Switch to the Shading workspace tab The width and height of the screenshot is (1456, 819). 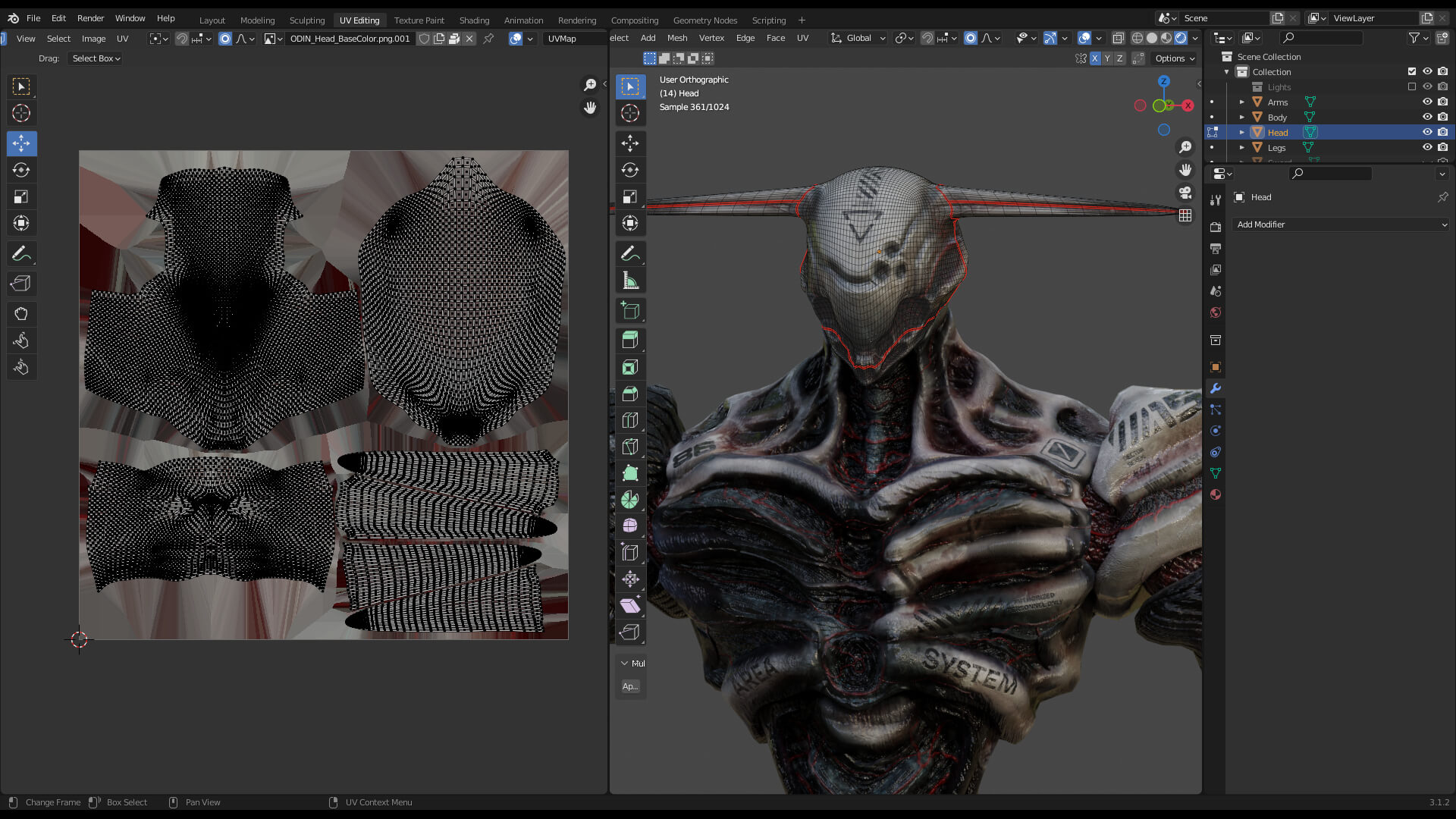[x=474, y=20]
